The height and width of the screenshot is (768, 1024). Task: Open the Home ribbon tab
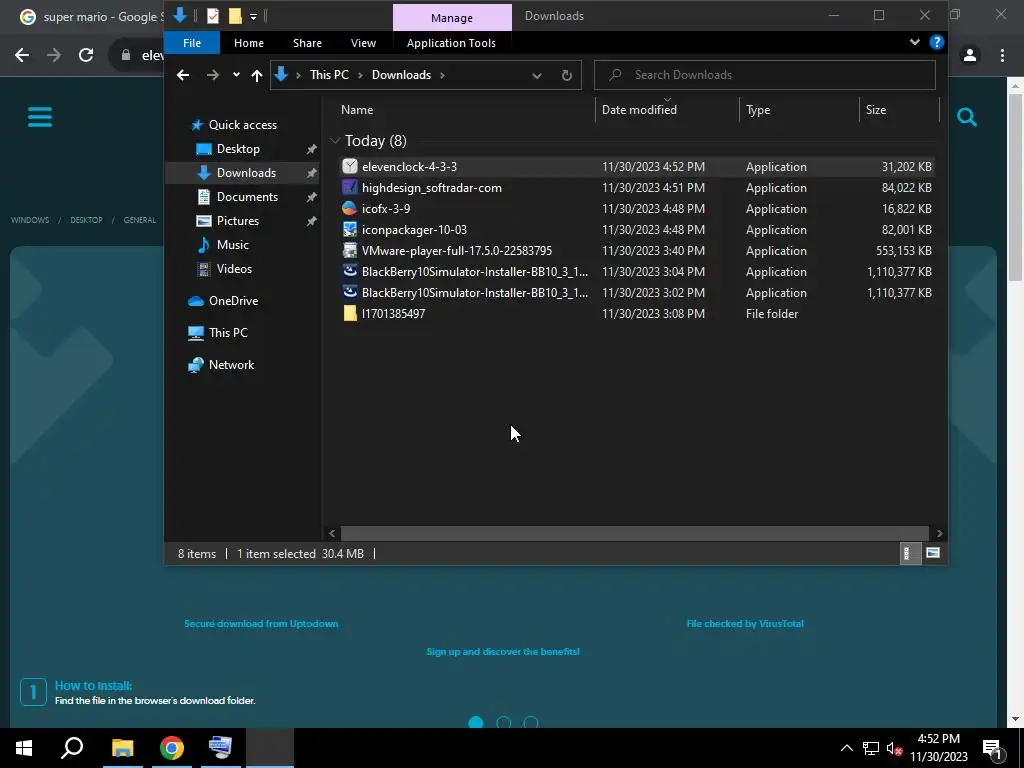[249, 43]
